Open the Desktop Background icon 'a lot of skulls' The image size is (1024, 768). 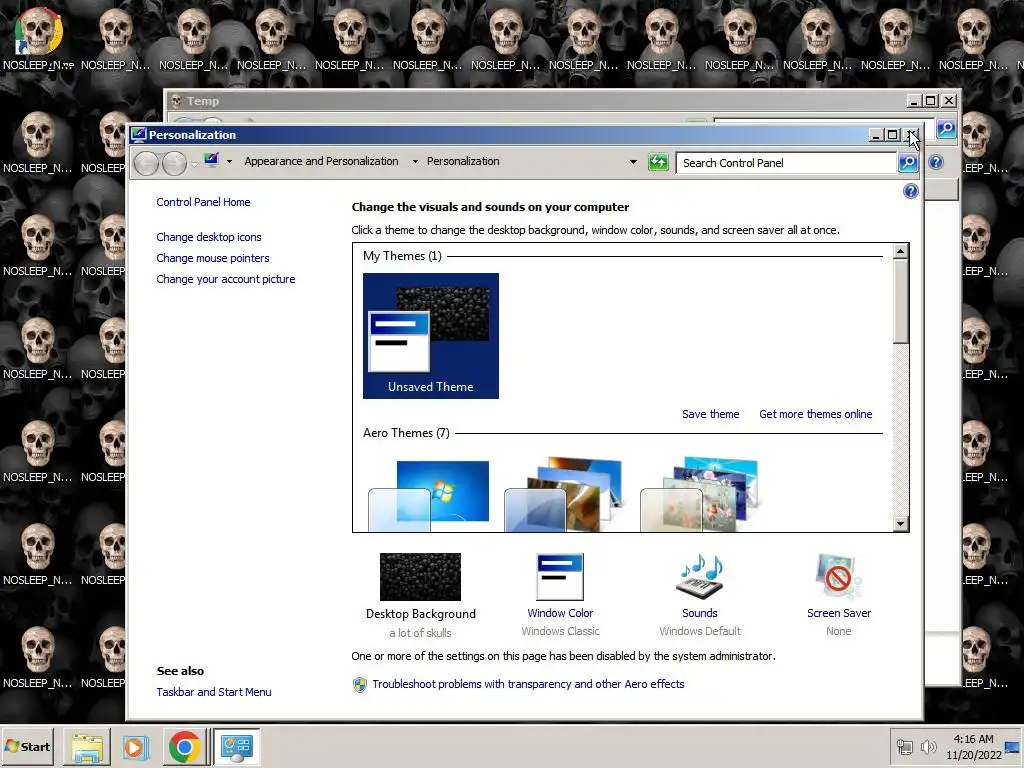click(x=420, y=577)
